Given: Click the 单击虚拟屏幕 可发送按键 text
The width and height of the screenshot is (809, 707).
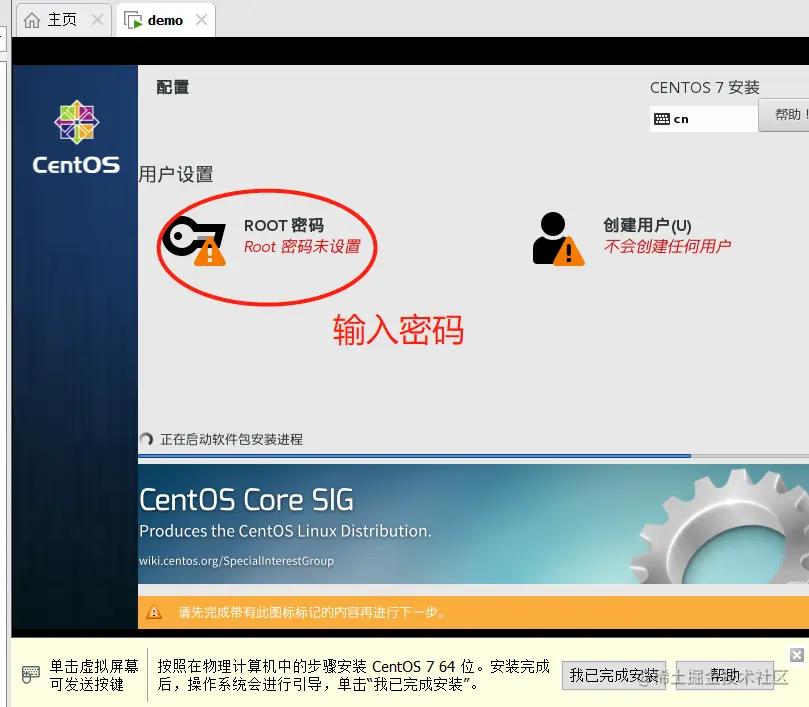Looking at the screenshot, I should pyautogui.click(x=94, y=675).
